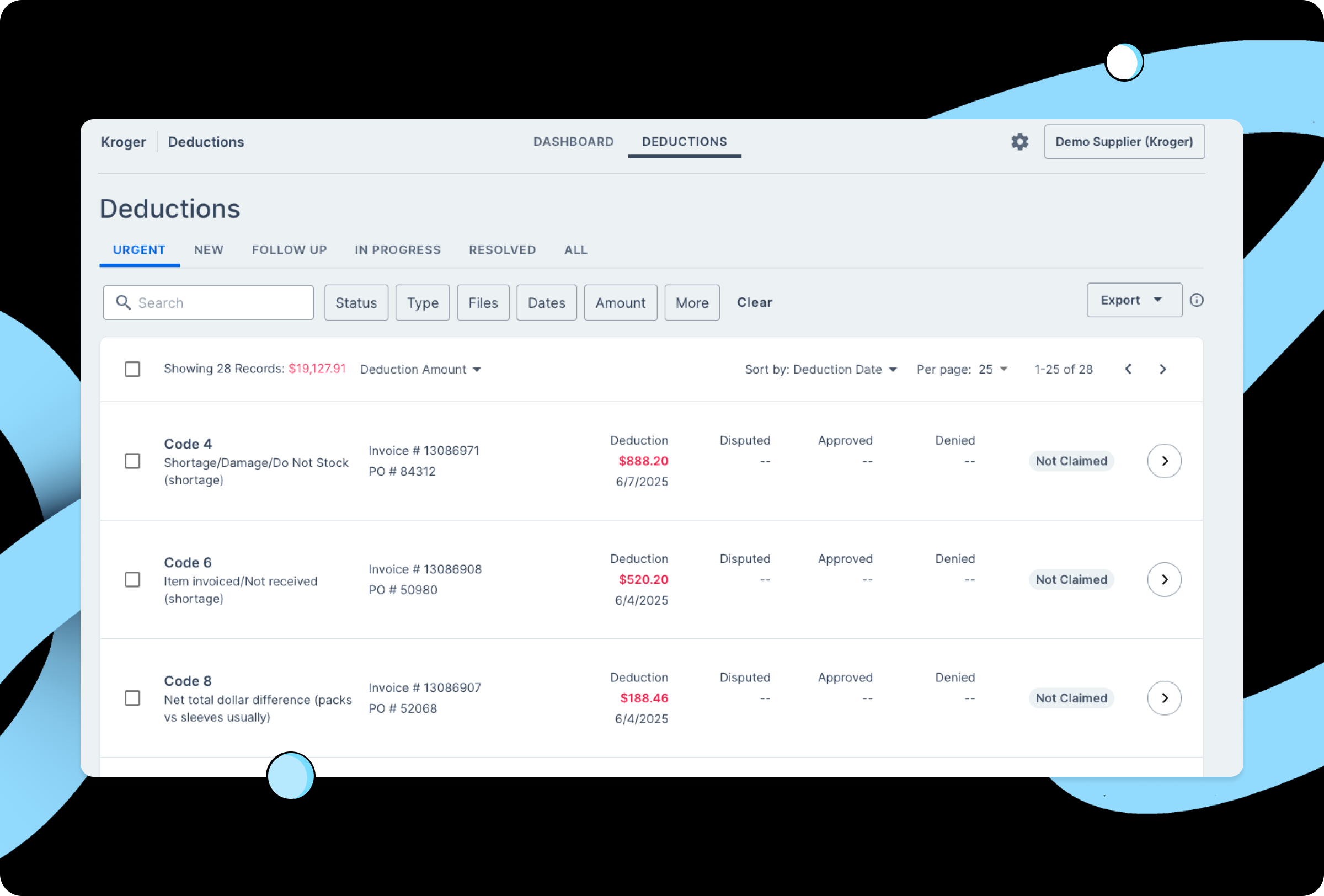Check the select-all records checkbox
Viewport: 1324px width, 896px height.
click(x=132, y=369)
